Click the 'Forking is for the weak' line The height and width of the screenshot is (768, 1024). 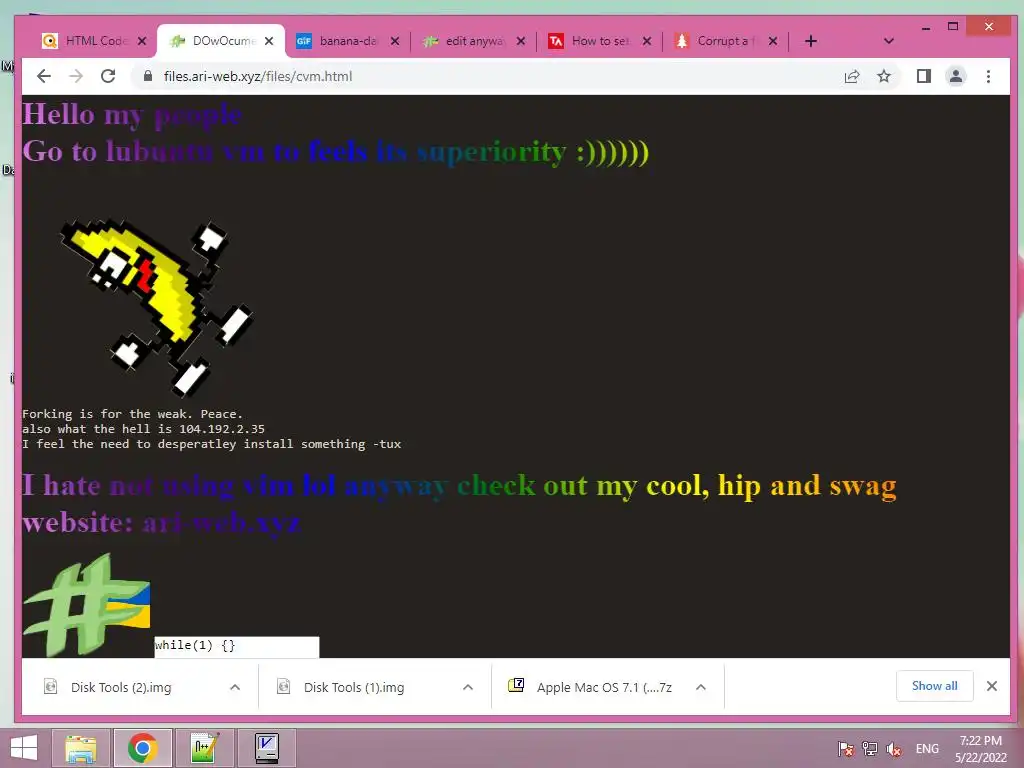tap(132, 414)
